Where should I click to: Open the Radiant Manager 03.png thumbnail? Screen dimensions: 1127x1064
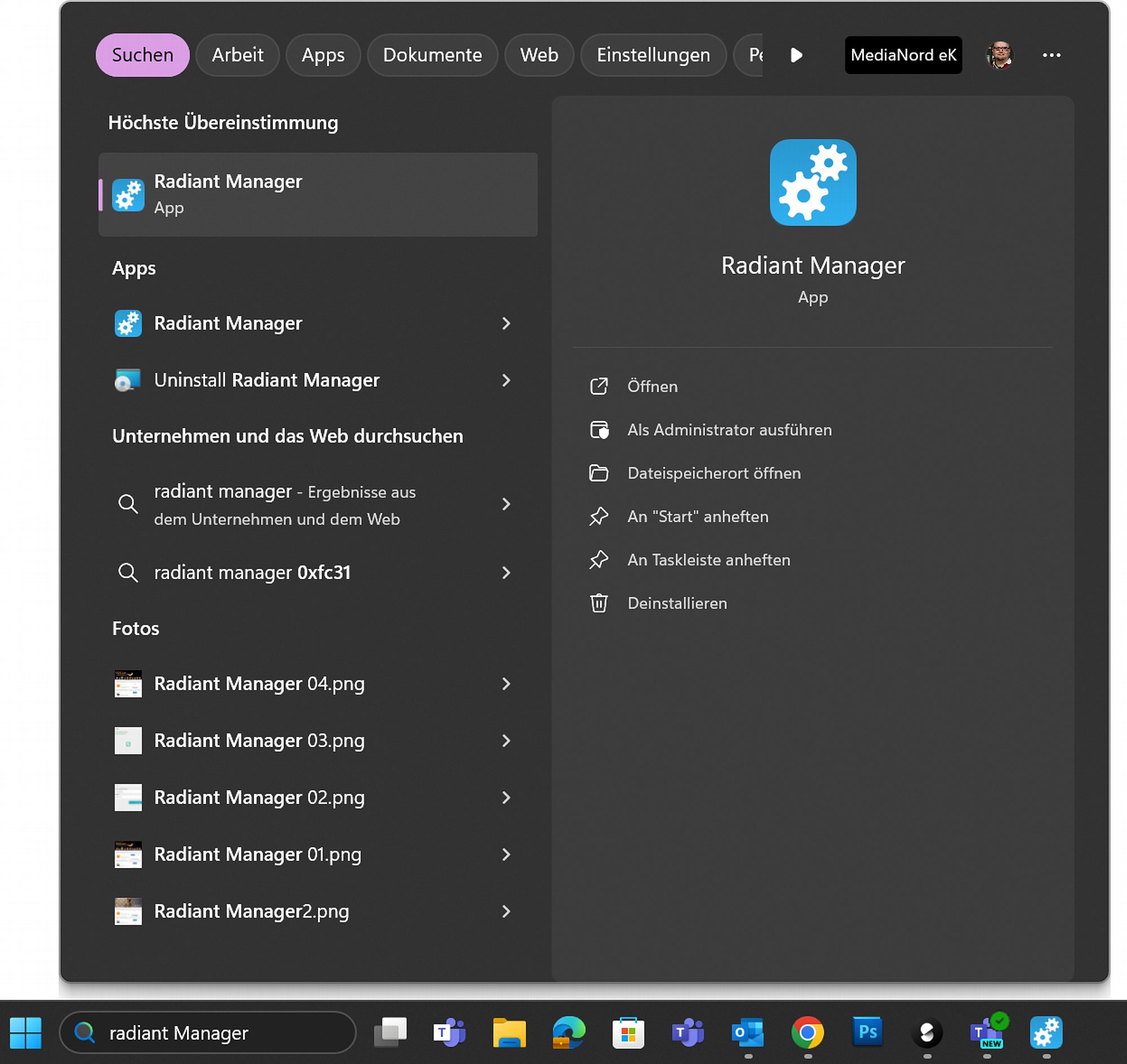pos(128,741)
